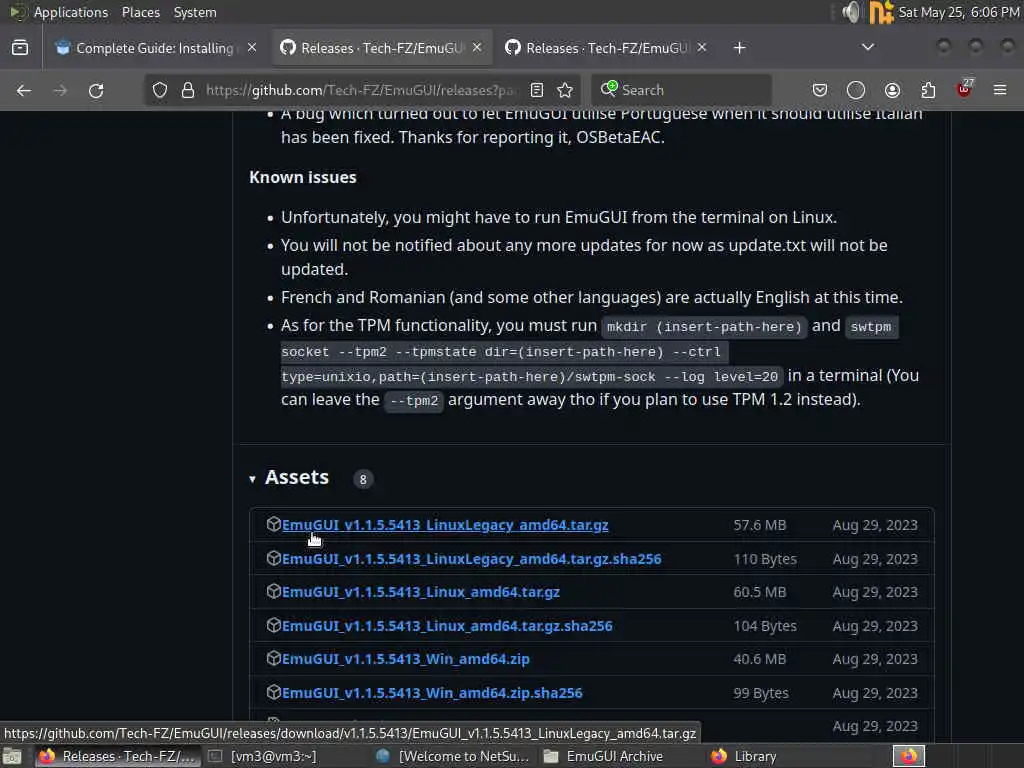Click the browser Forward arrow
Viewport: 1024px width, 768px height.
tap(60, 90)
